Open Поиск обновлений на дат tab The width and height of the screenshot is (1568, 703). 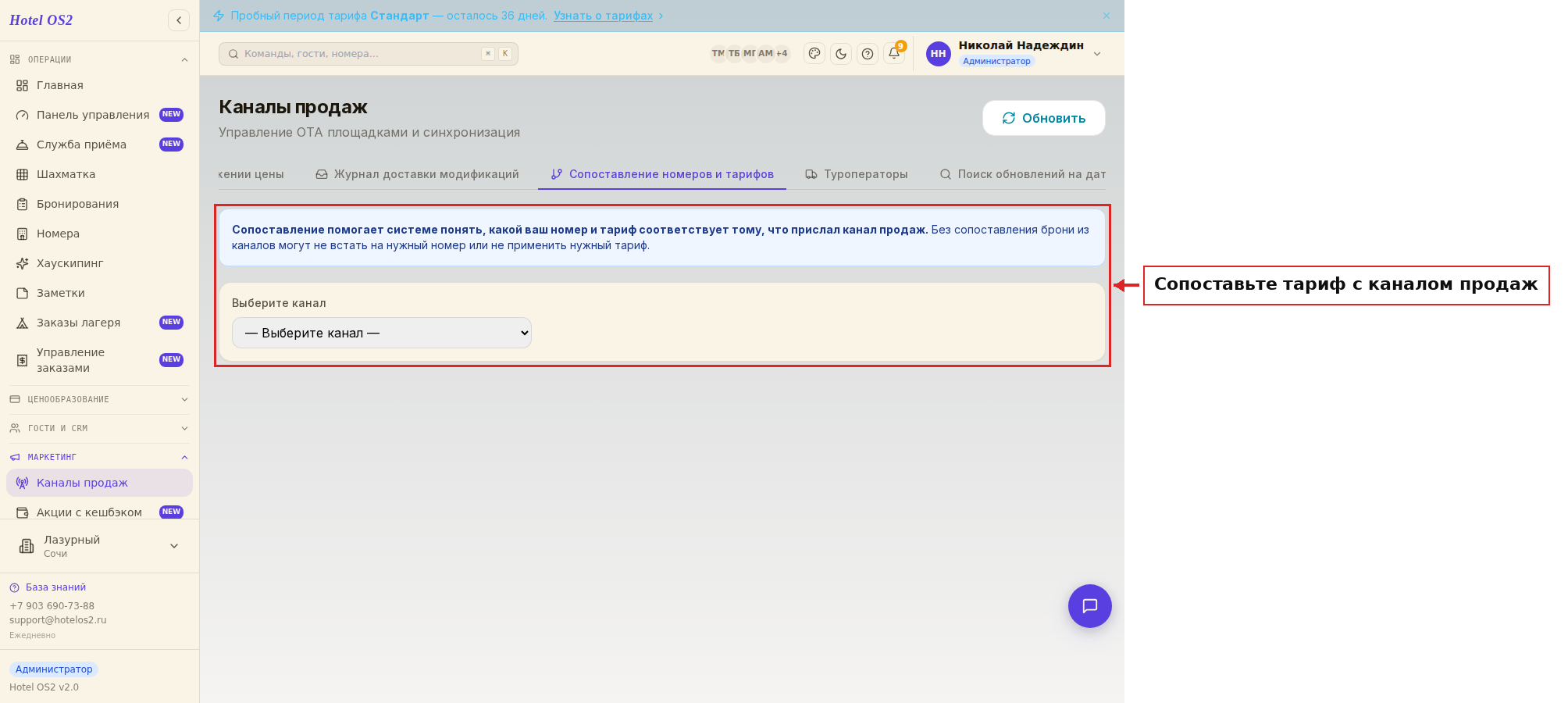[1023, 174]
